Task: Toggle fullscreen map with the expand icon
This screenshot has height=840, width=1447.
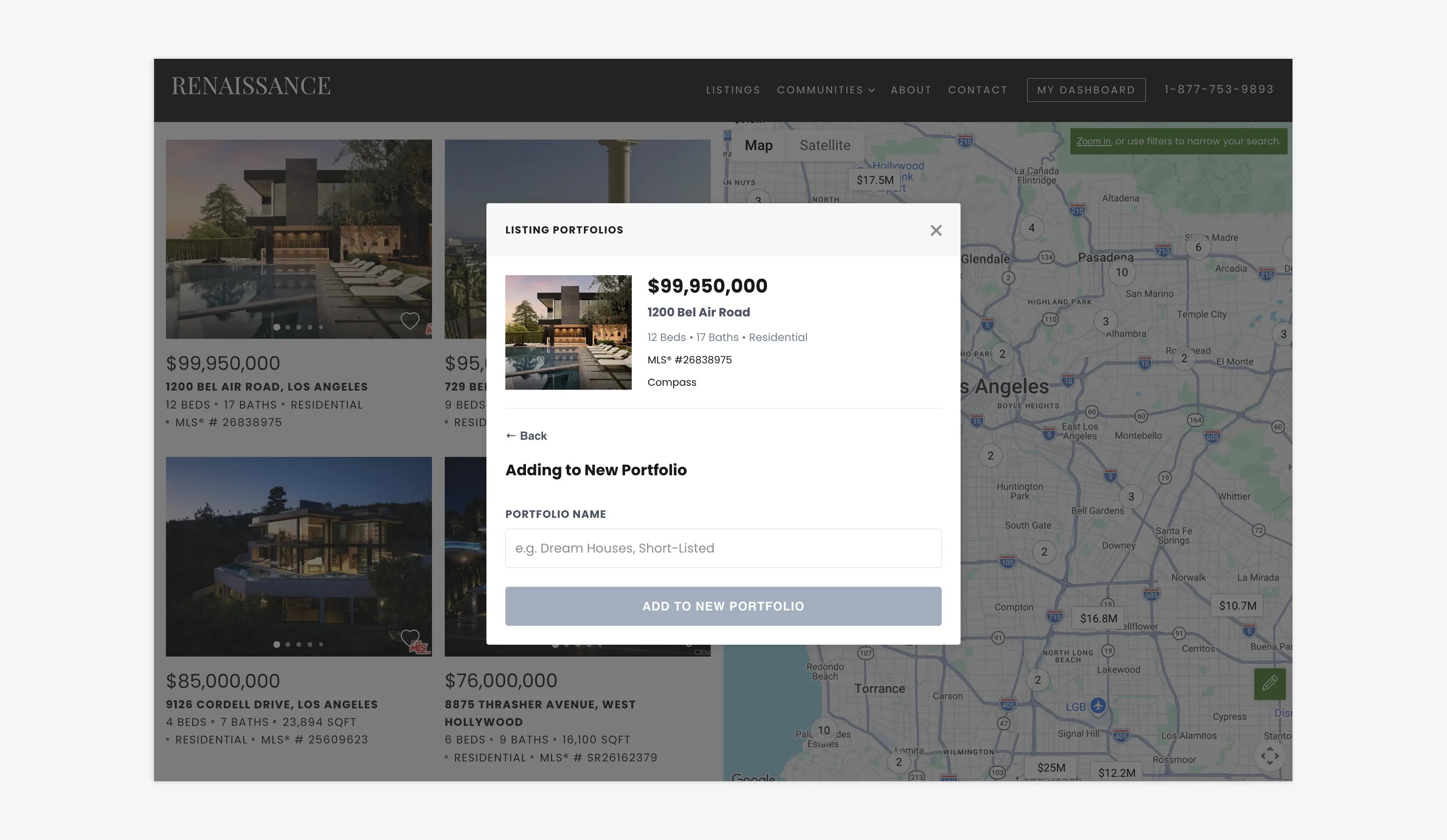Action: coord(1270,756)
